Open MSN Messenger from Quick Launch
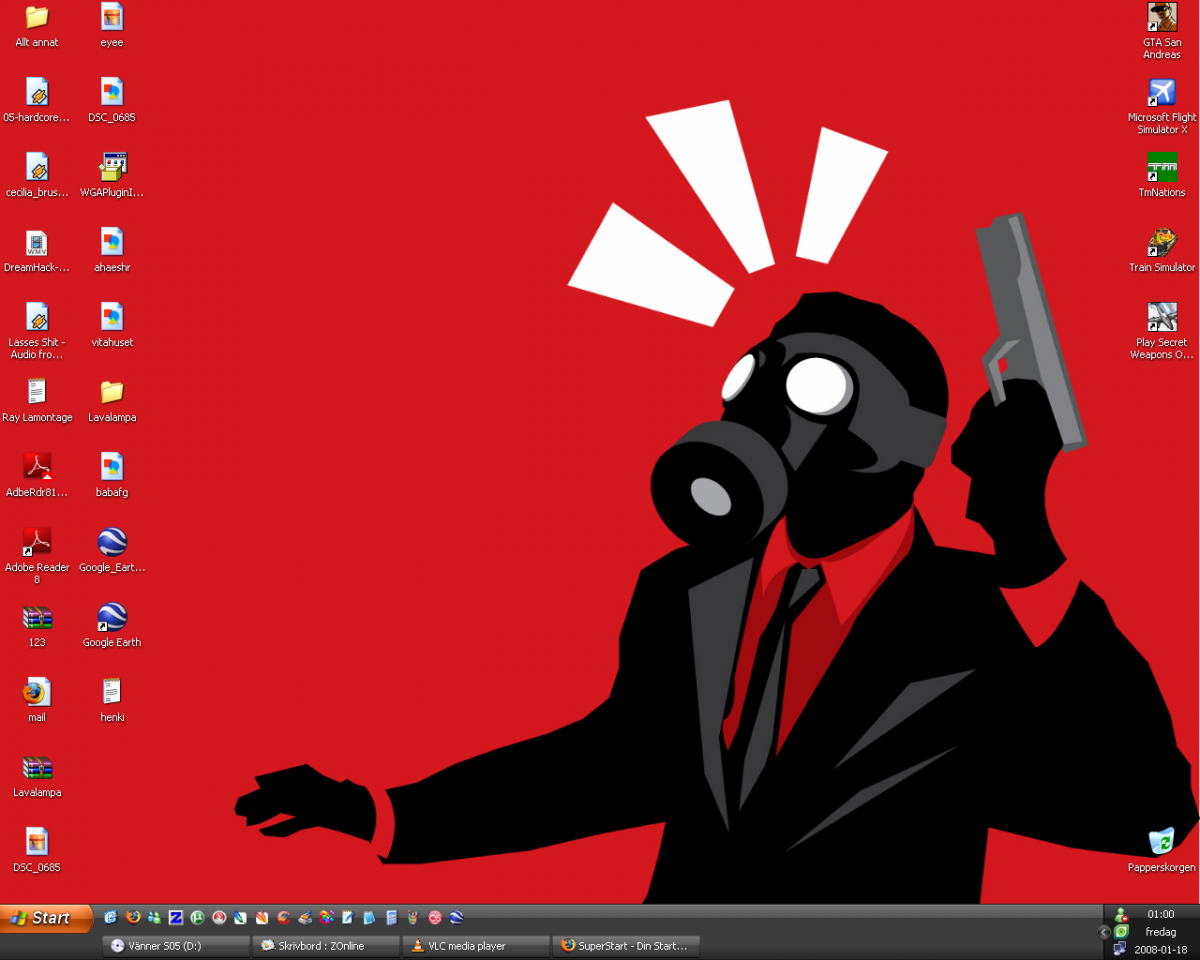1200x960 pixels. point(154,917)
